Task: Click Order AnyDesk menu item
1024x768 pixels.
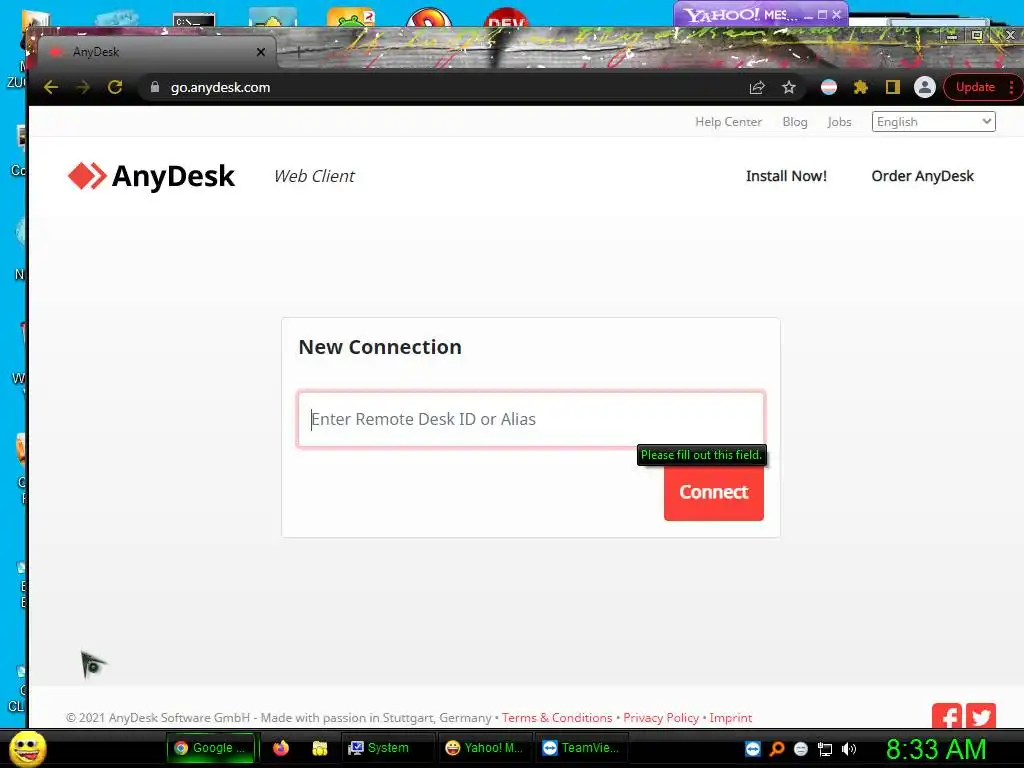Action: click(x=922, y=176)
